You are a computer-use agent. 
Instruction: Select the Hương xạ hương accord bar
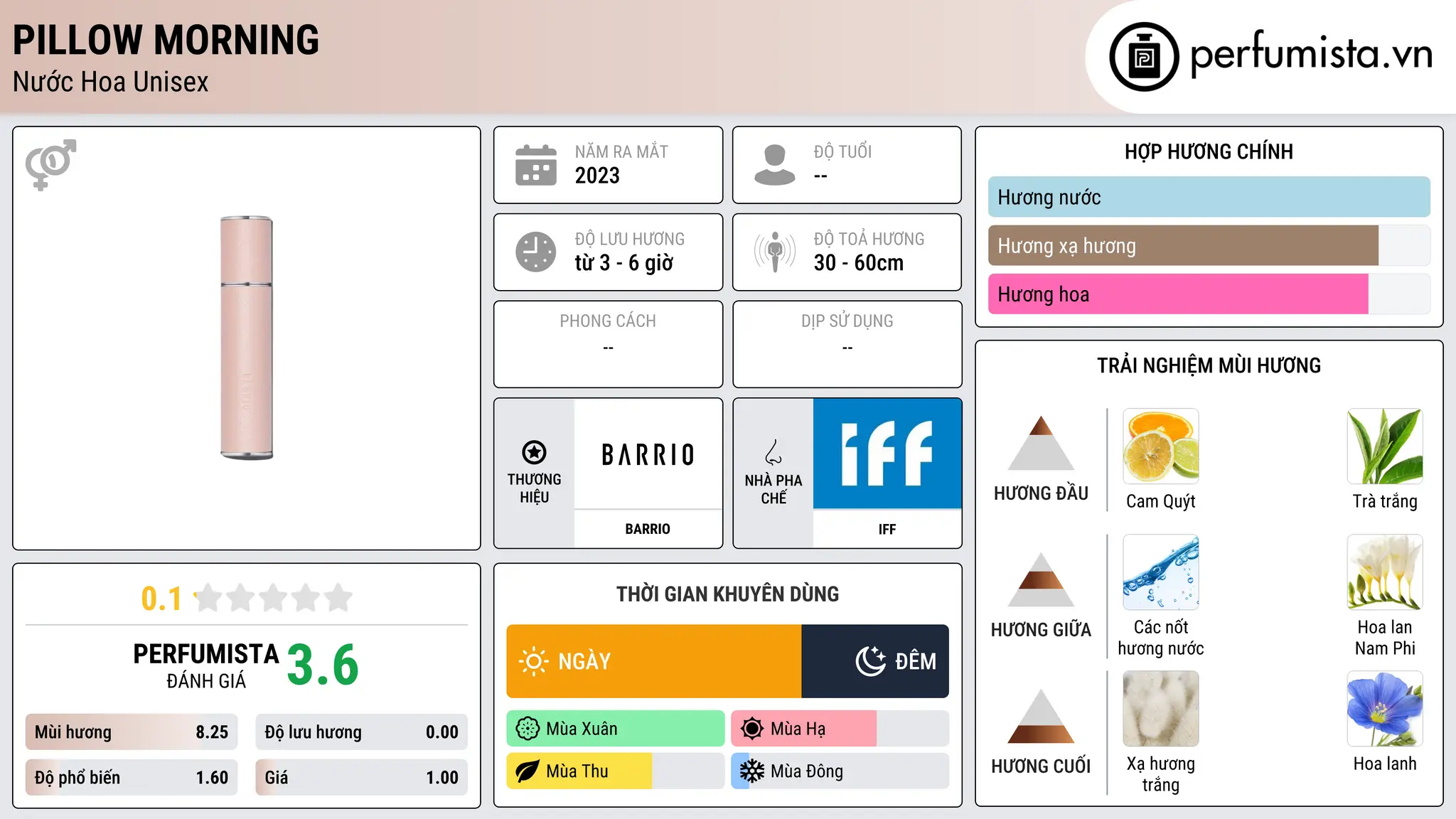pyautogui.click(x=1209, y=245)
